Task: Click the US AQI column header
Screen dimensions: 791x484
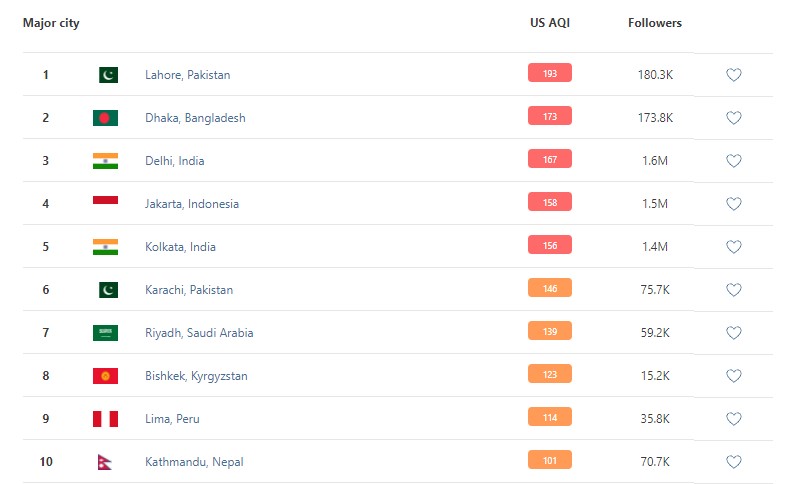Action: pyautogui.click(x=550, y=22)
